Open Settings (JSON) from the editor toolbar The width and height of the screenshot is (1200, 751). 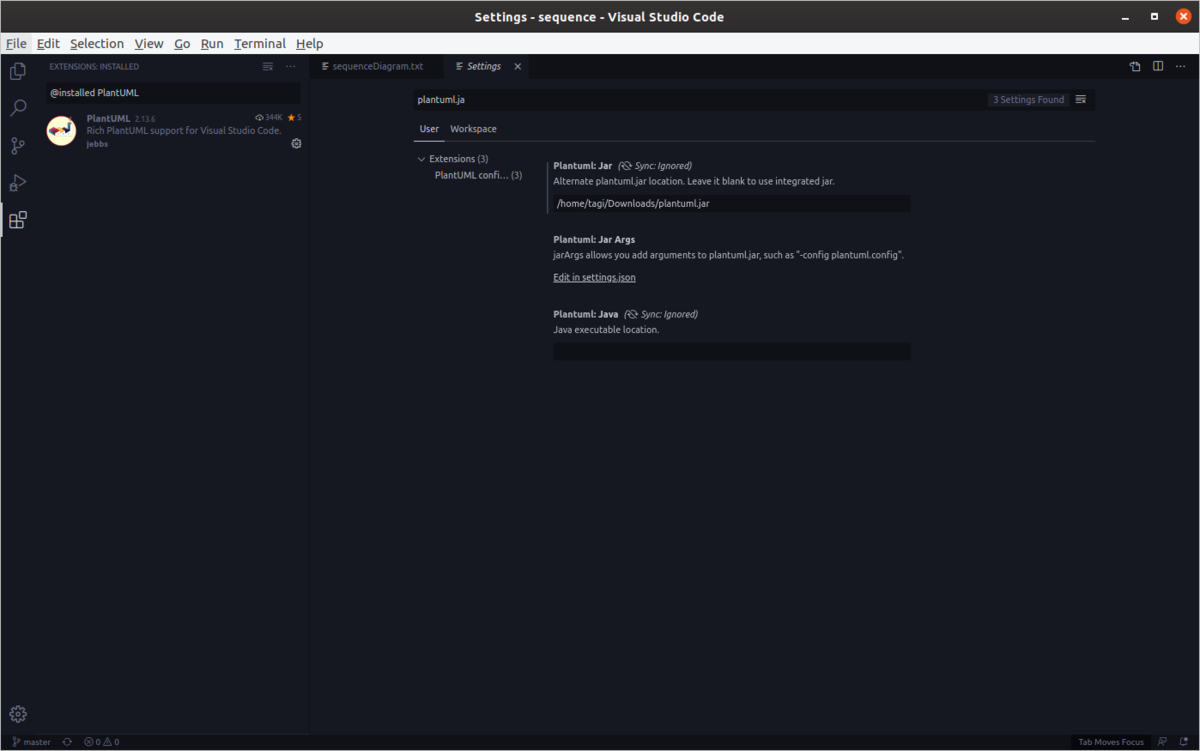click(1135, 67)
